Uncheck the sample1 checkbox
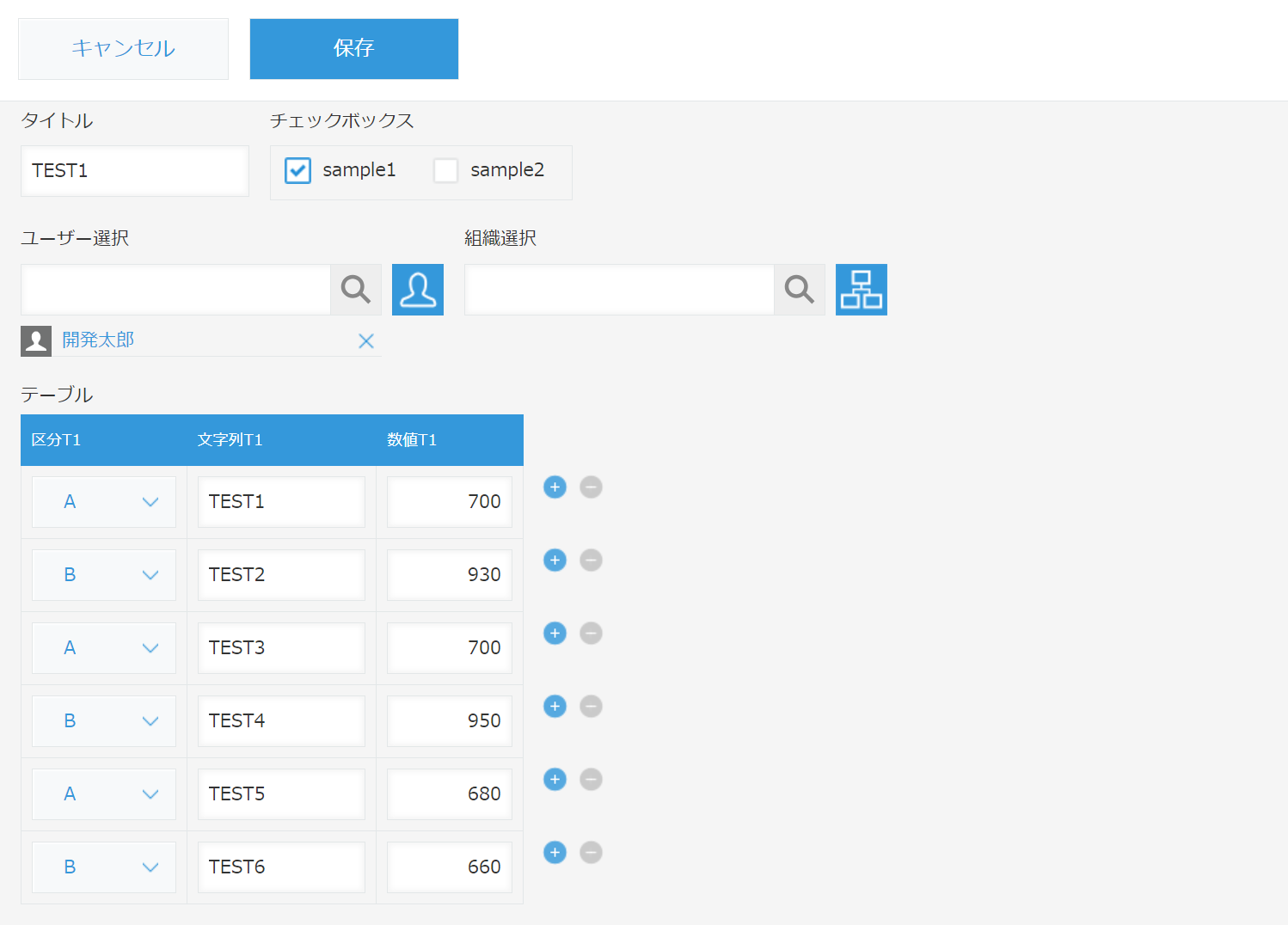 point(297,170)
